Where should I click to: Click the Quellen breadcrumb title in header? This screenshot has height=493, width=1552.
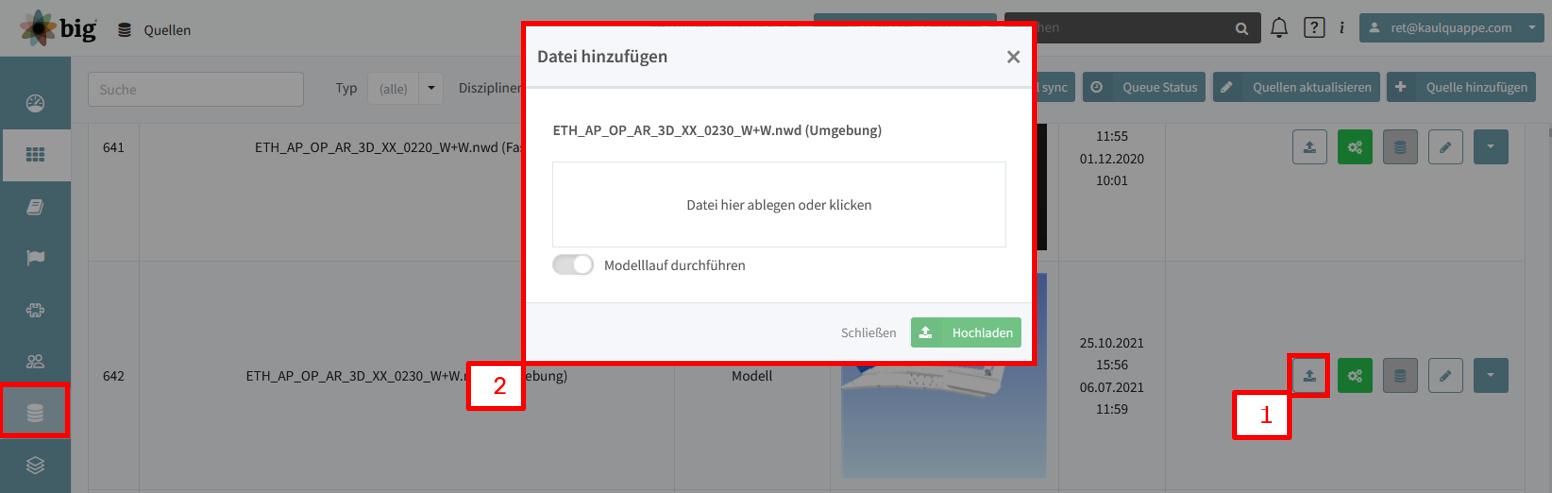(x=167, y=30)
